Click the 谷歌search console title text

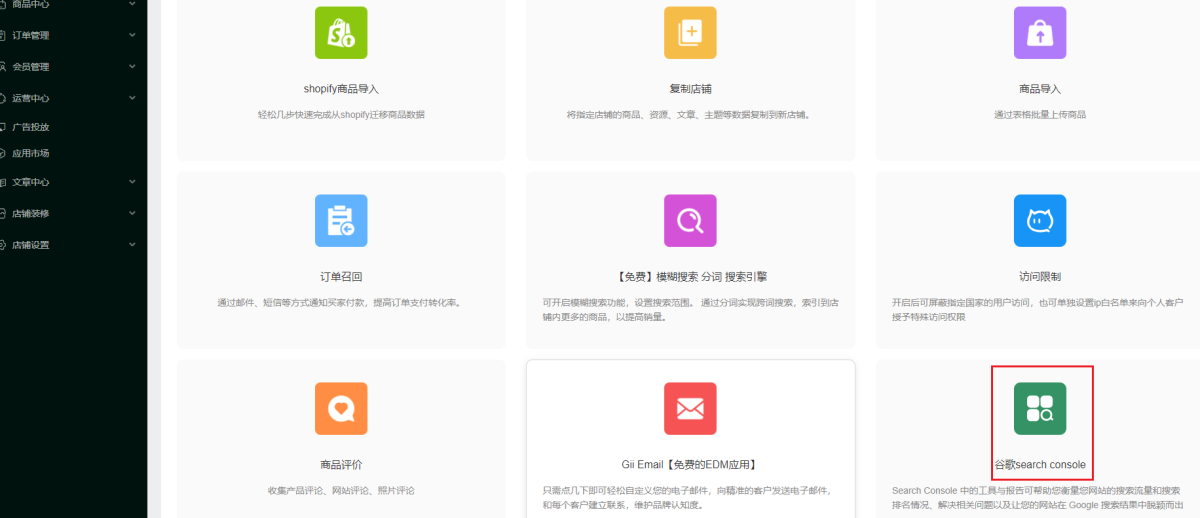pyautogui.click(x=1040, y=465)
